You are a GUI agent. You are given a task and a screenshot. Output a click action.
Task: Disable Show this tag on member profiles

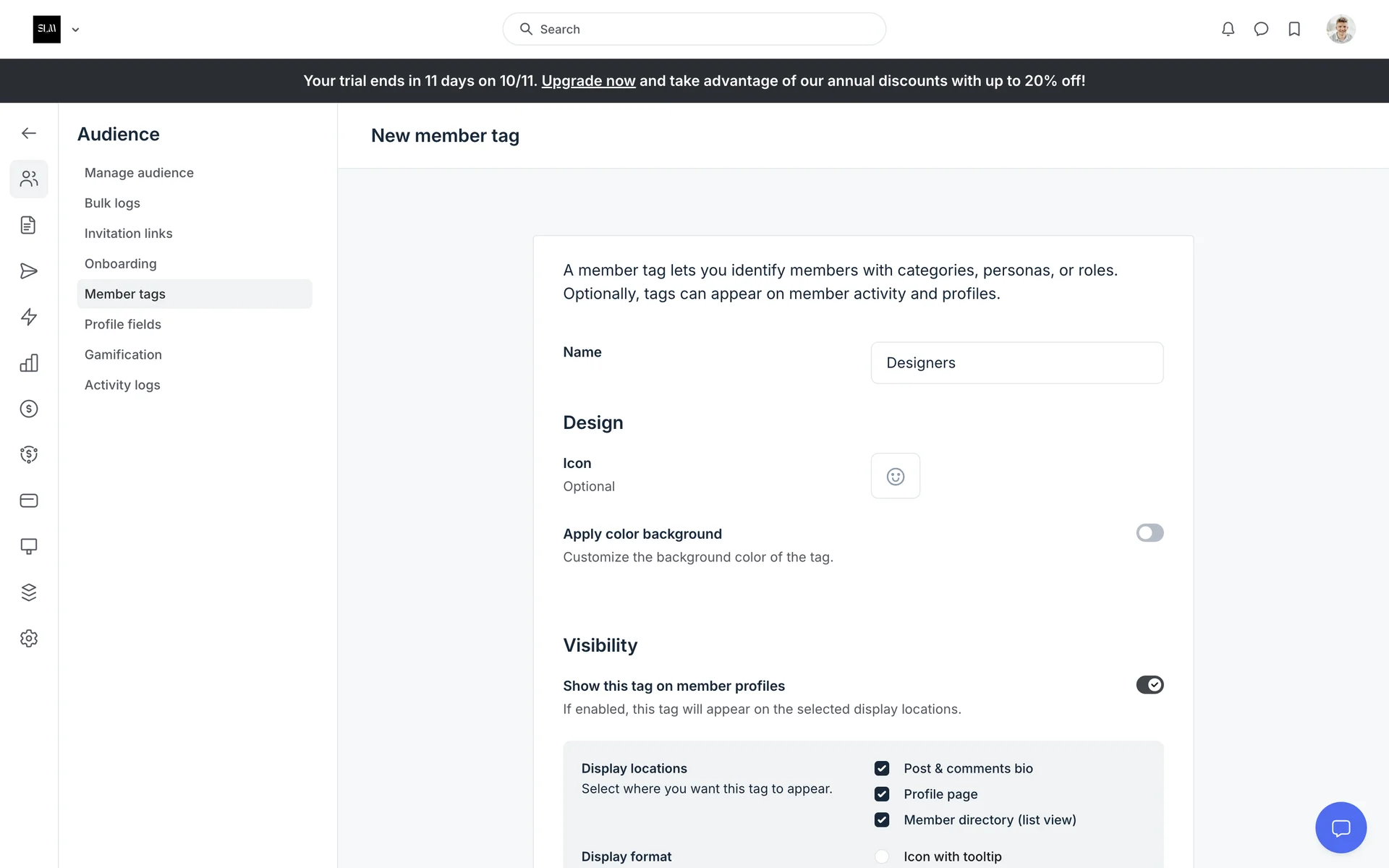point(1149,685)
